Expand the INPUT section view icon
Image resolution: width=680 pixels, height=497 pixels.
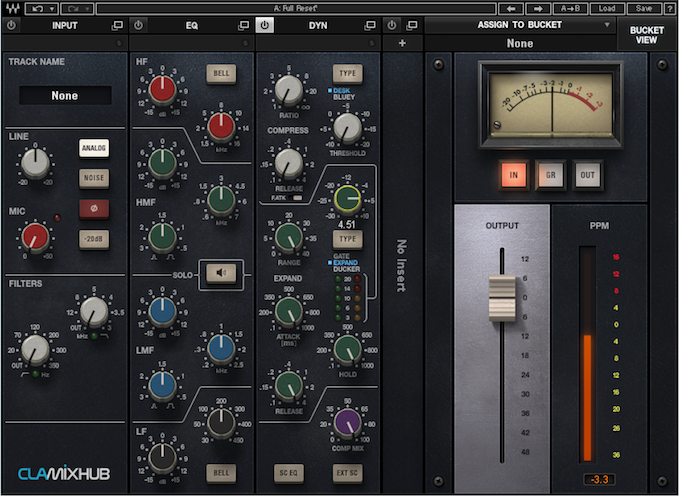(117, 26)
